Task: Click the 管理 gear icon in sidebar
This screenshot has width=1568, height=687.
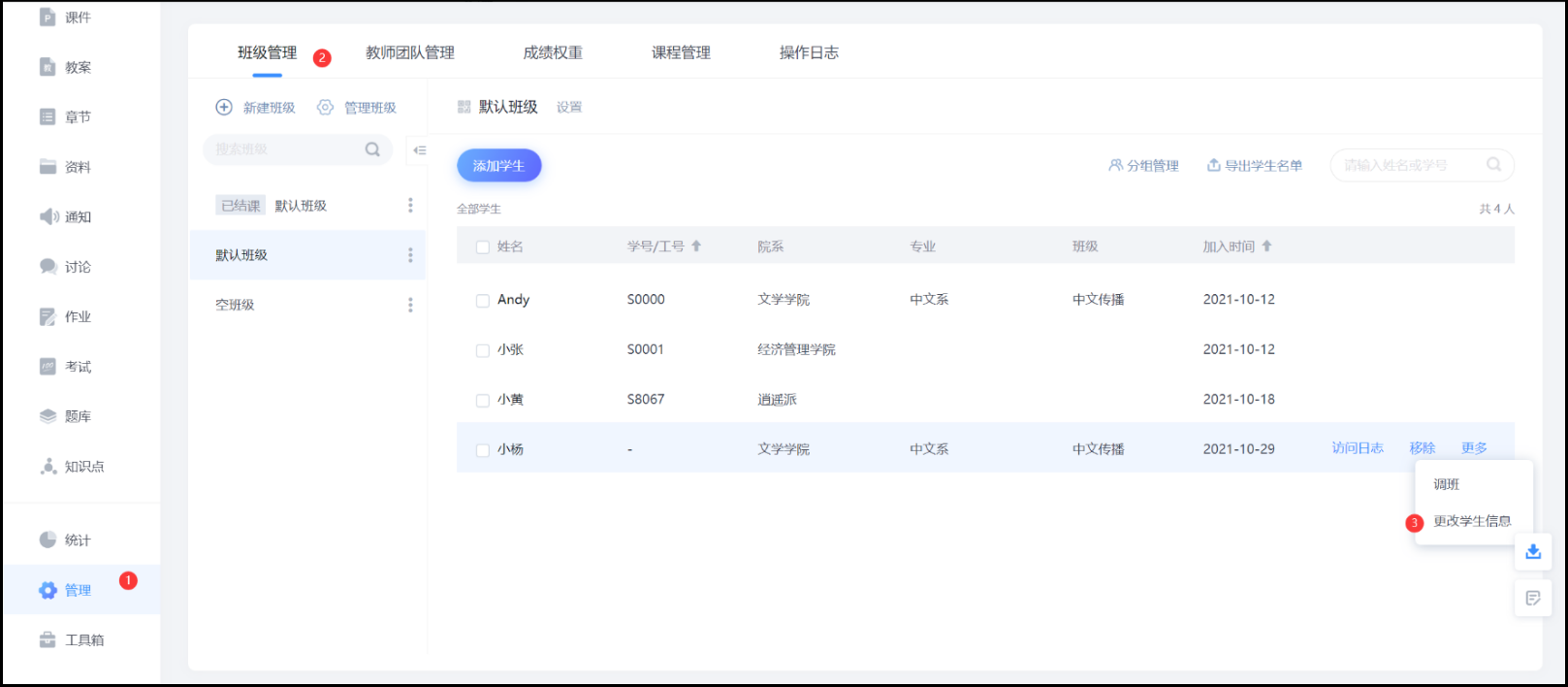Action: point(48,590)
